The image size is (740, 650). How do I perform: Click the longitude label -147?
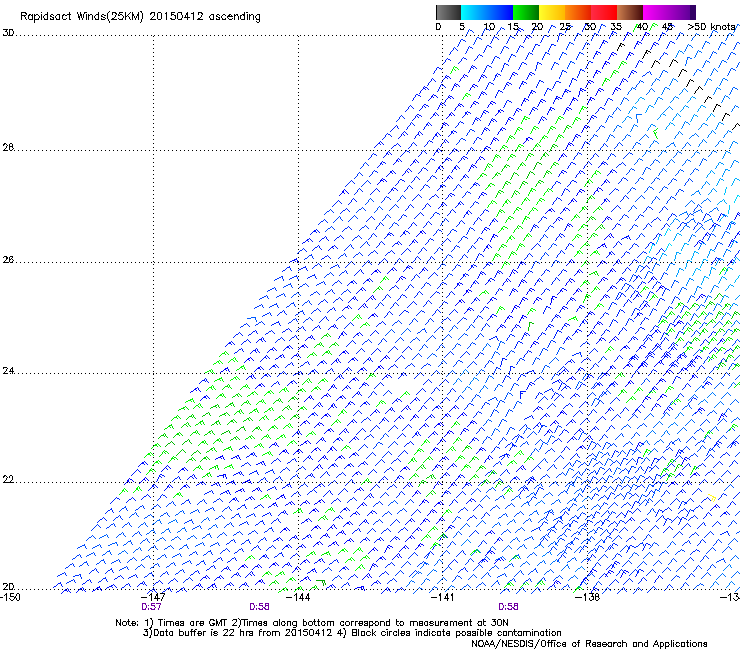click(x=153, y=597)
